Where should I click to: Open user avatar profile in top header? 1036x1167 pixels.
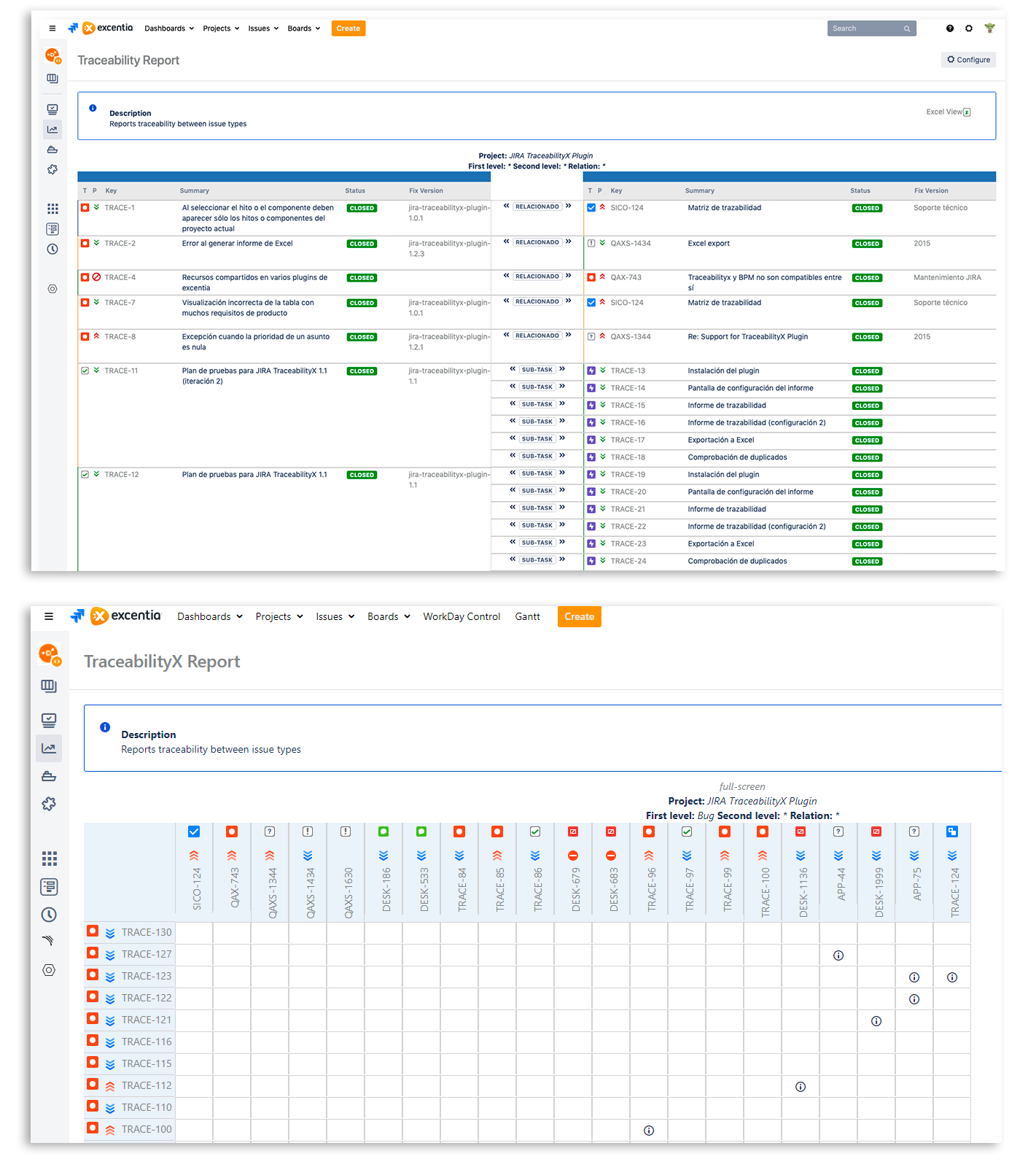[x=989, y=28]
